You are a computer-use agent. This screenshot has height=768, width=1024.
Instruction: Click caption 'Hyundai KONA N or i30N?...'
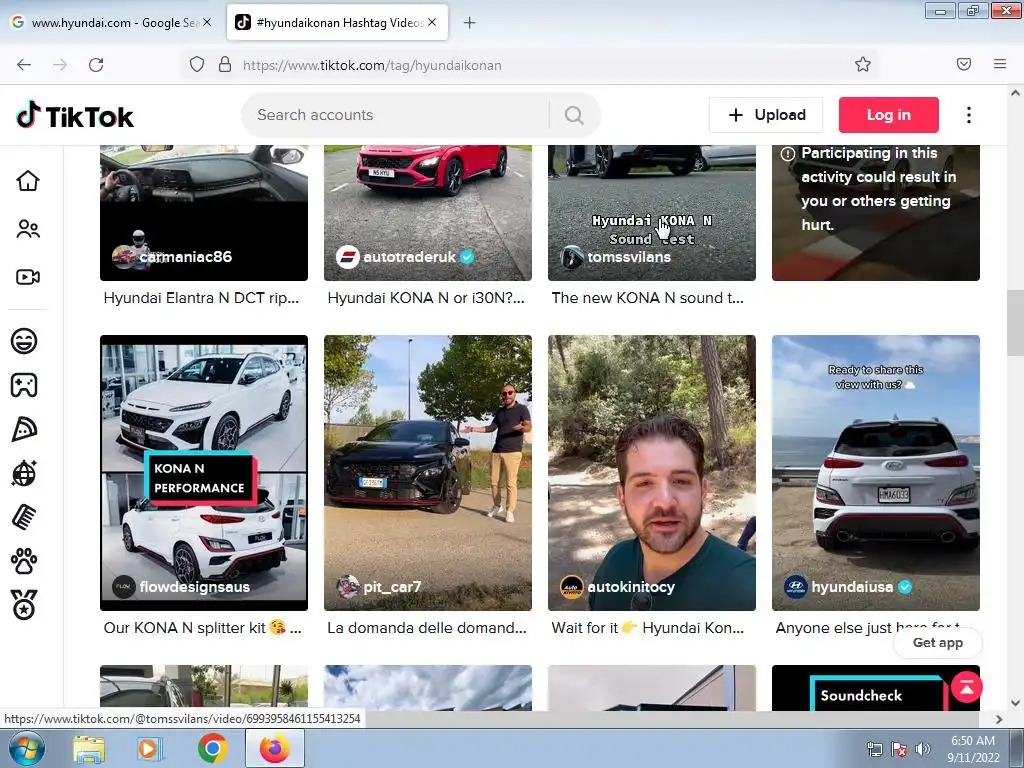pyautogui.click(x=426, y=298)
